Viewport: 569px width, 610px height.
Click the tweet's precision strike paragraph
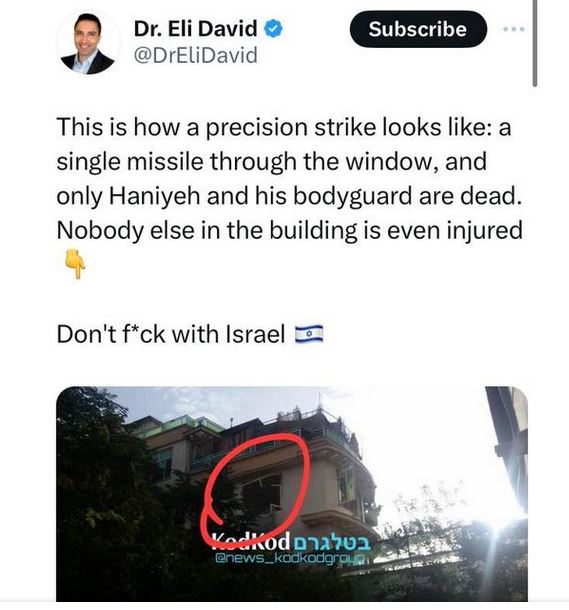pyautogui.click(x=289, y=179)
